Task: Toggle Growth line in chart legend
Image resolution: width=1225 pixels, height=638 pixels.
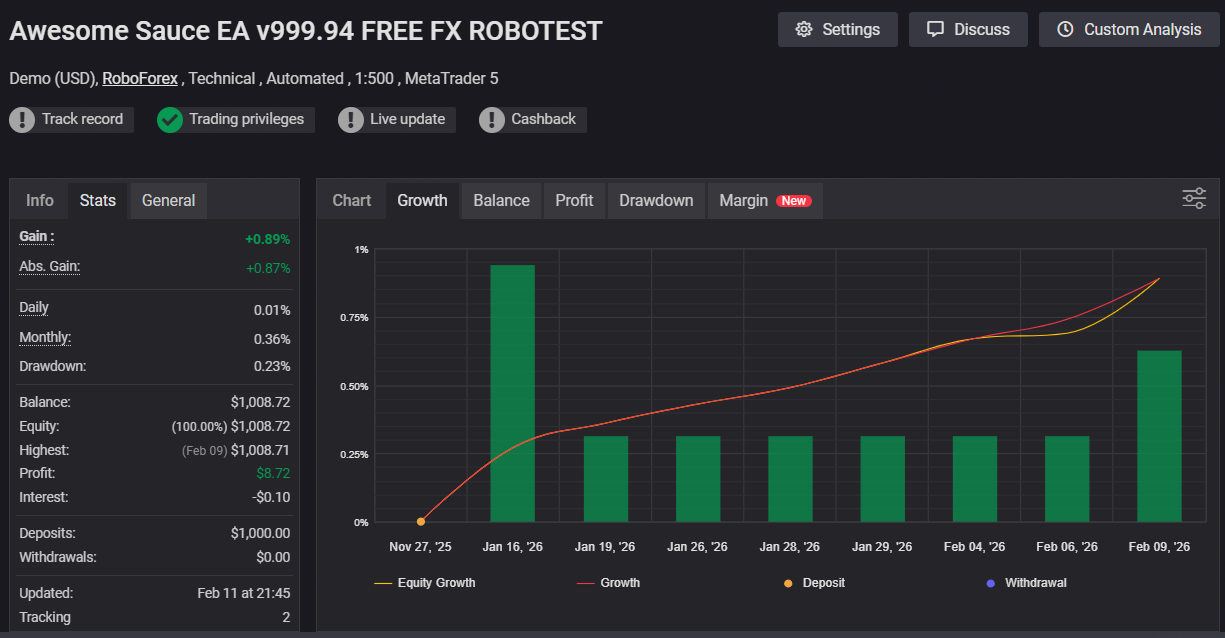Action: 608,582
